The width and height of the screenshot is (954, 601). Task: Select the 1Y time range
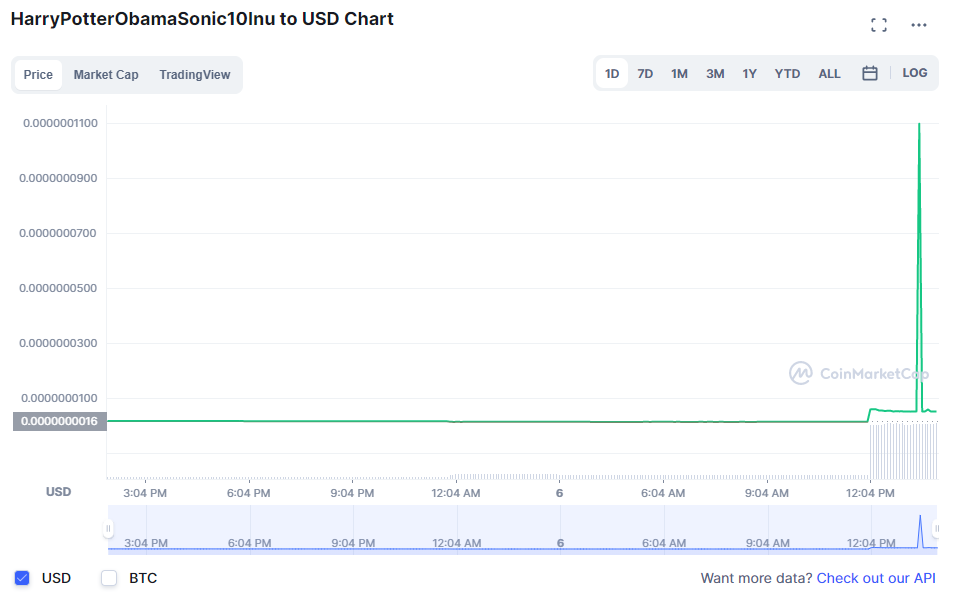coord(749,73)
